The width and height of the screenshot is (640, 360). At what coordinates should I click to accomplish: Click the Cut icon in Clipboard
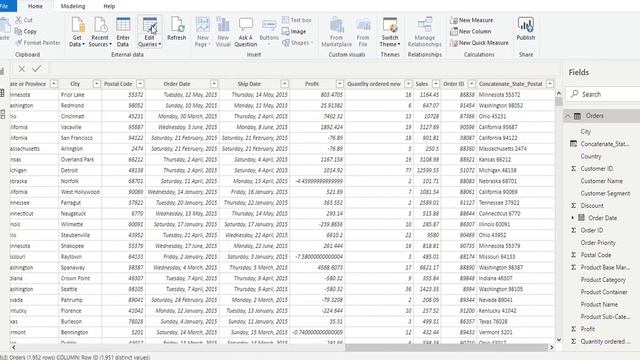(x=19, y=20)
